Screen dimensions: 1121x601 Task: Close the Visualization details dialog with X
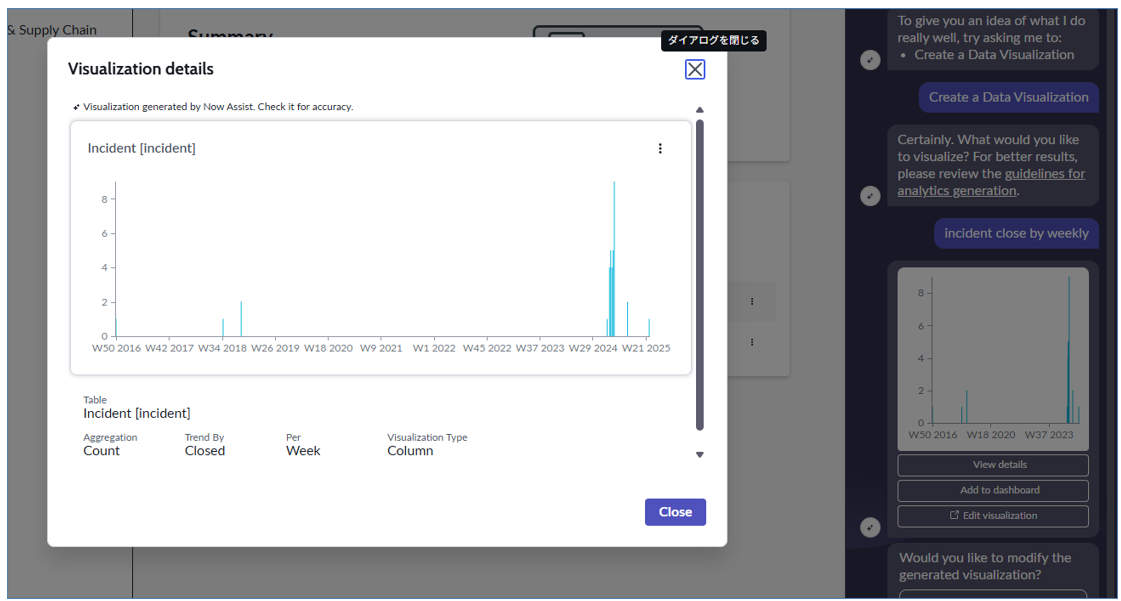coord(694,69)
